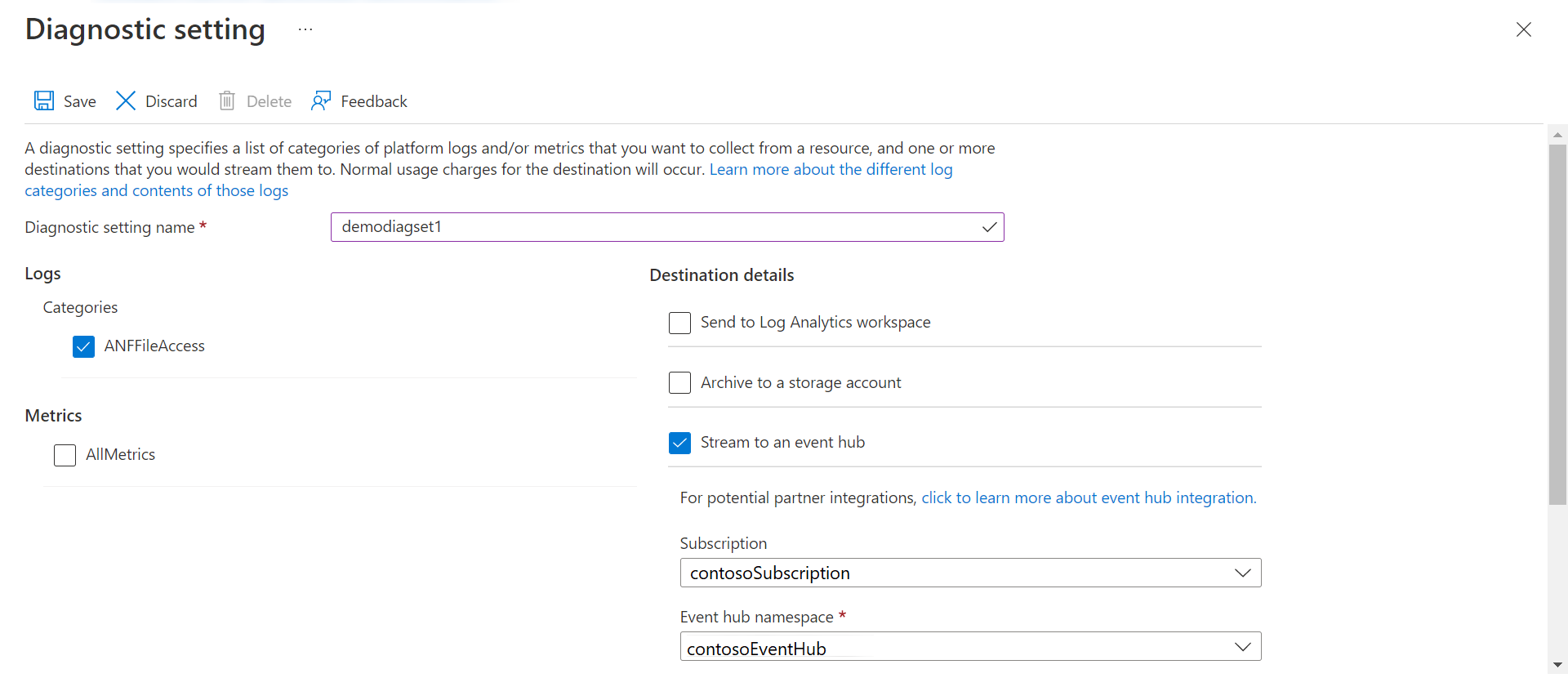Screen dimensions: 1568x678
Task: Click the Feedback toolbar label
Action: (374, 101)
